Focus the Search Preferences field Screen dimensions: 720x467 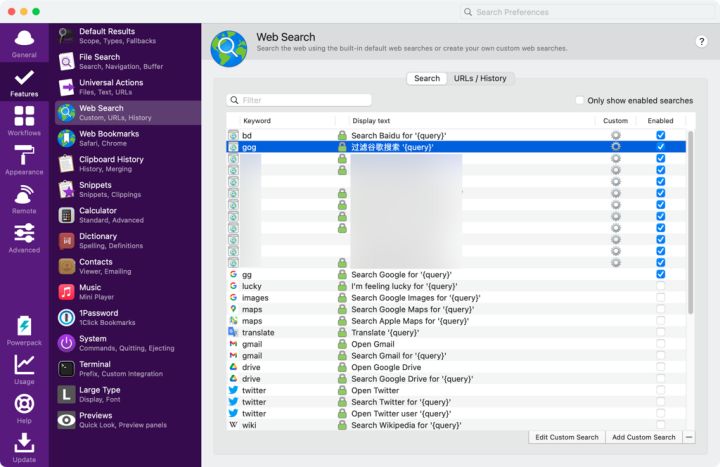coord(588,12)
